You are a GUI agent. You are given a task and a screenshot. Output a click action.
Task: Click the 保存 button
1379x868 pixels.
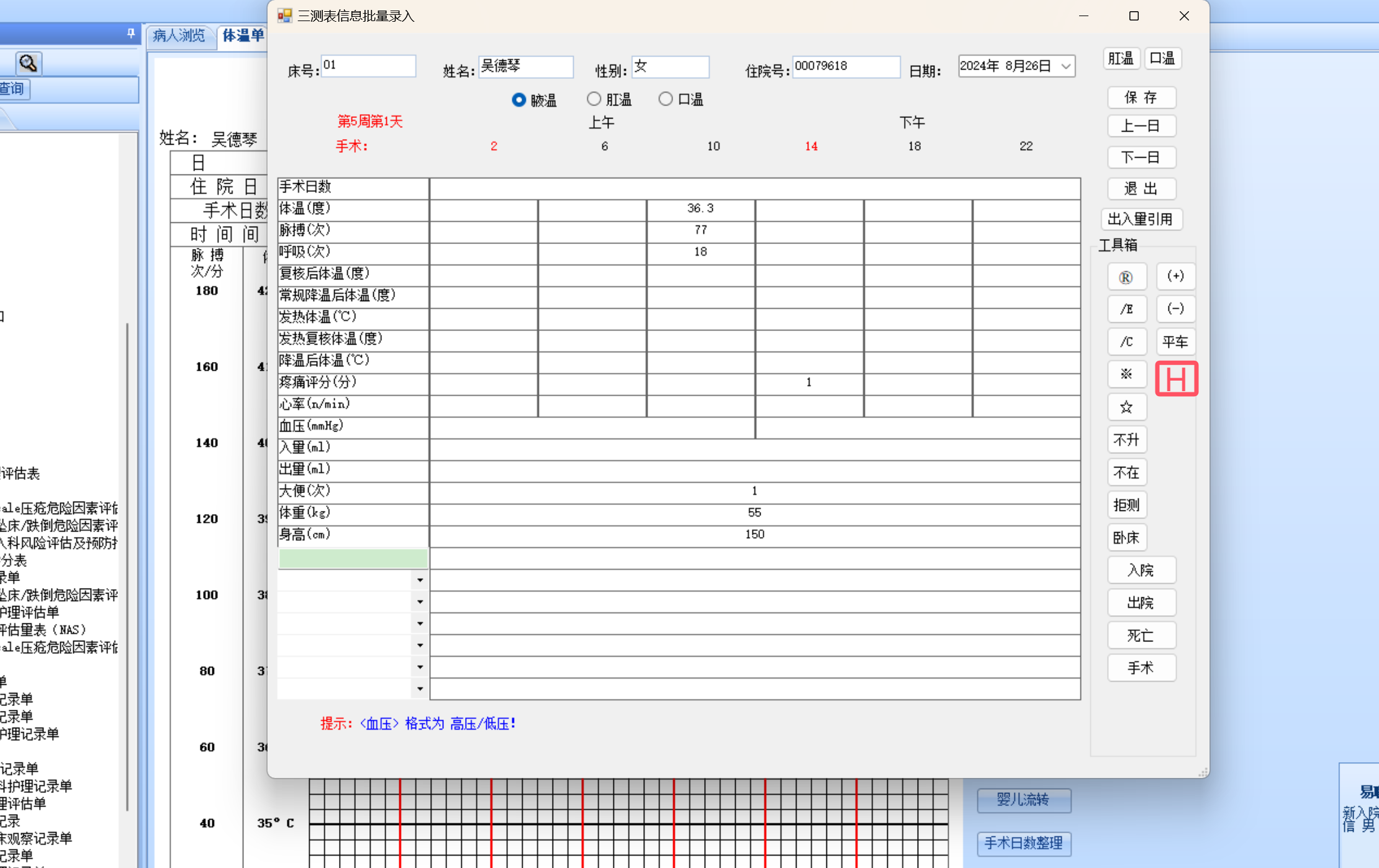[1141, 97]
